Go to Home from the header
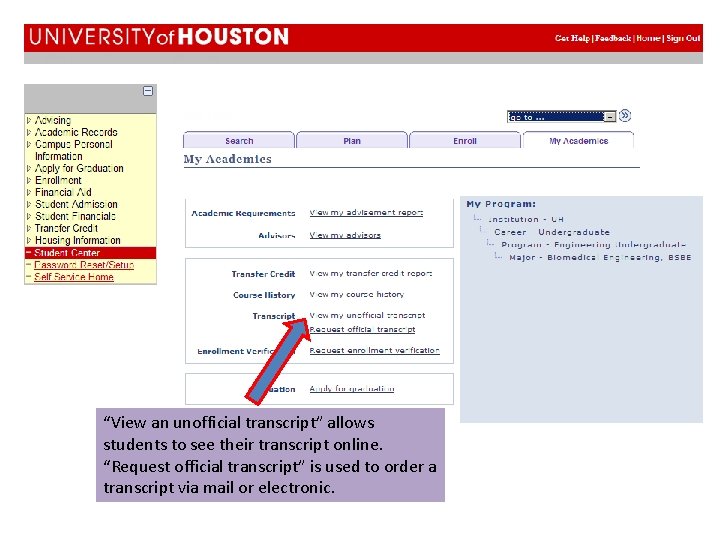720x540 pixels. click(x=648, y=38)
